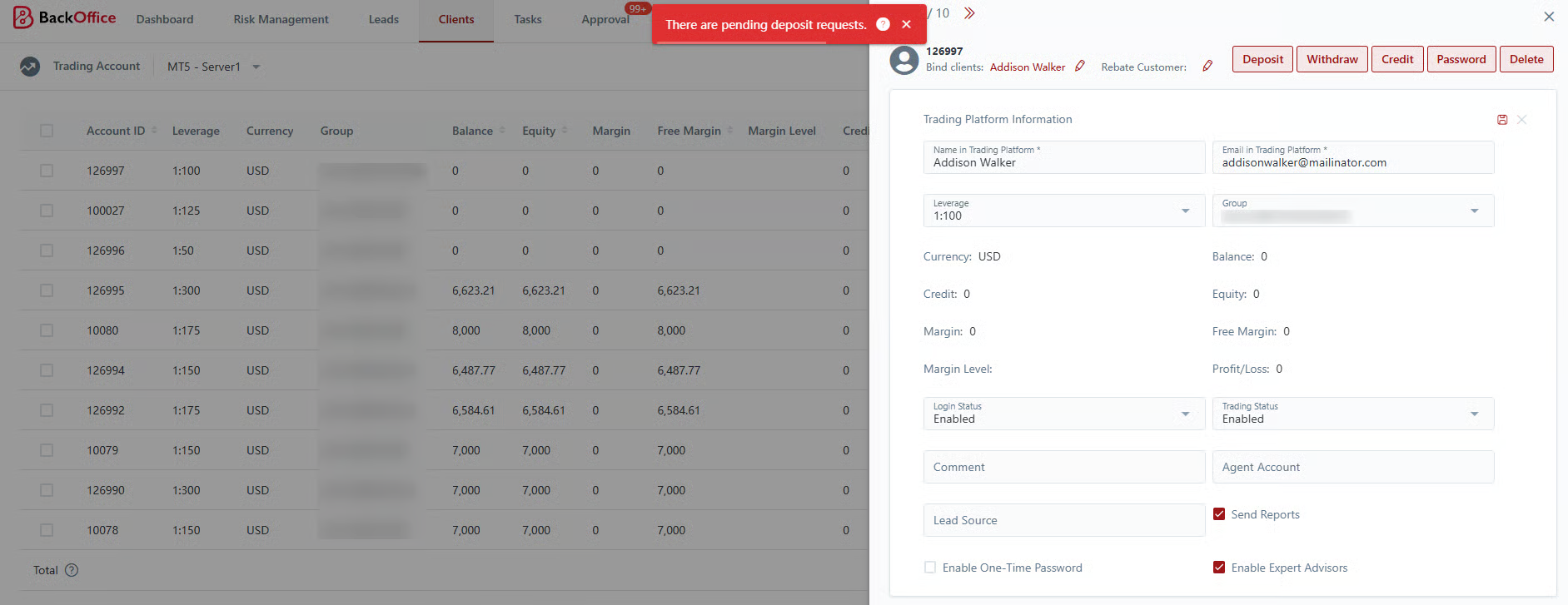Viewport: 1568px width, 605px height.
Task: Select checkbox for account 126997 row
Action: [47, 171]
